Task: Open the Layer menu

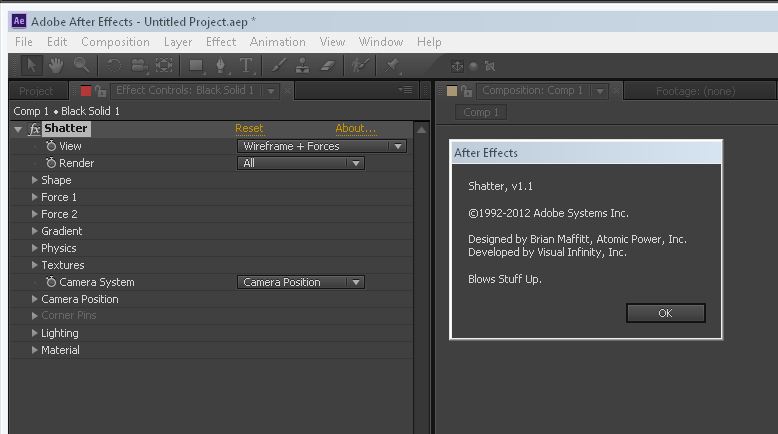Action: tap(178, 42)
